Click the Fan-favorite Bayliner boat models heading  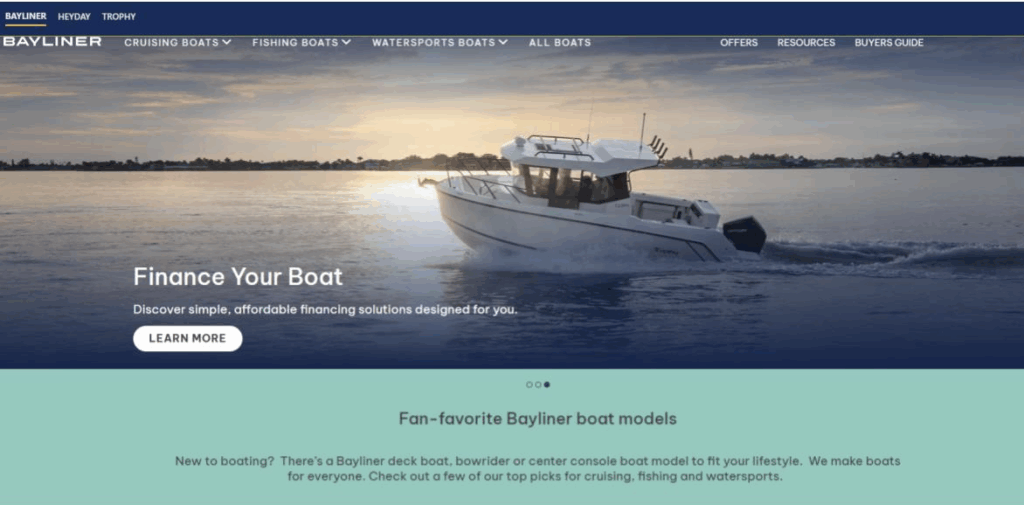pyautogui.click(x=537, y=419)
